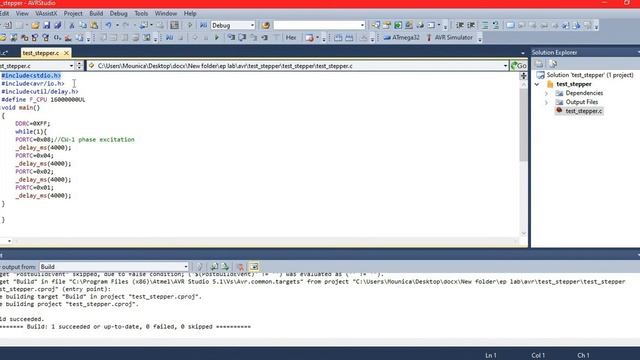The width and height of the screenshot is (640, 360).
Task: Open the Debug configuration dropdown
Action: coord(252,25)
